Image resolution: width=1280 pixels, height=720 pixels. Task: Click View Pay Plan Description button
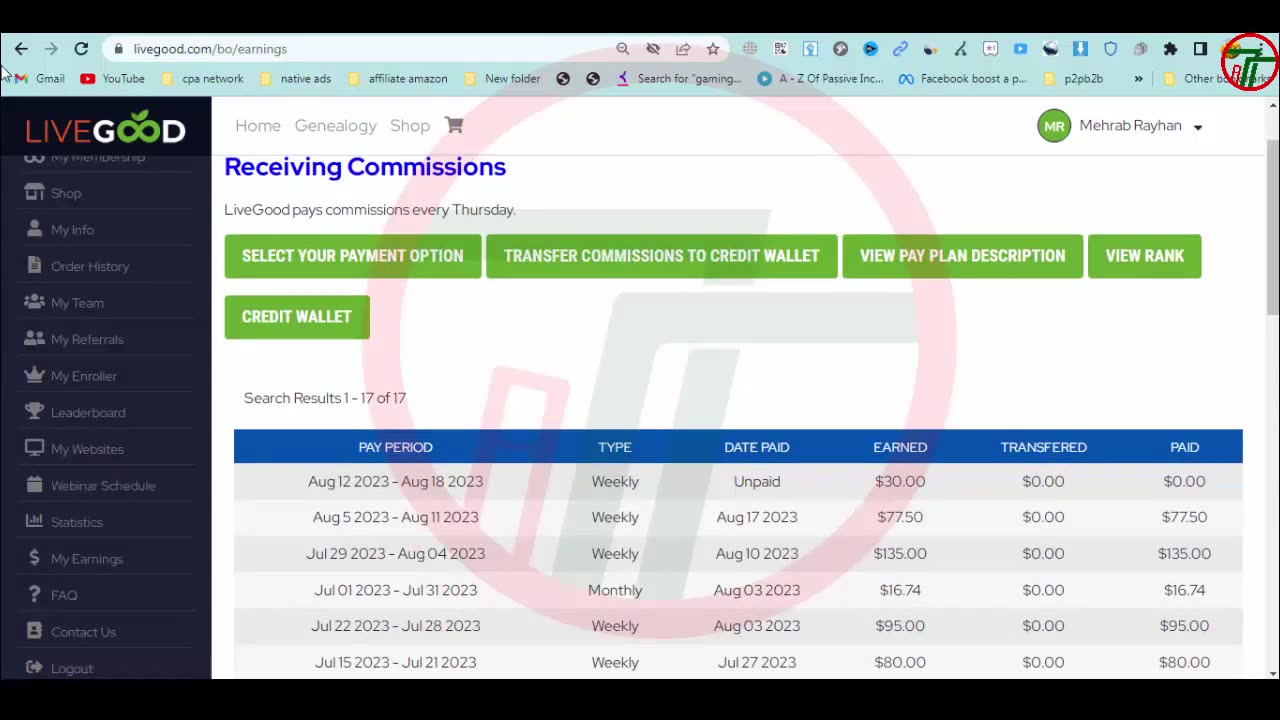pos(963,256)
